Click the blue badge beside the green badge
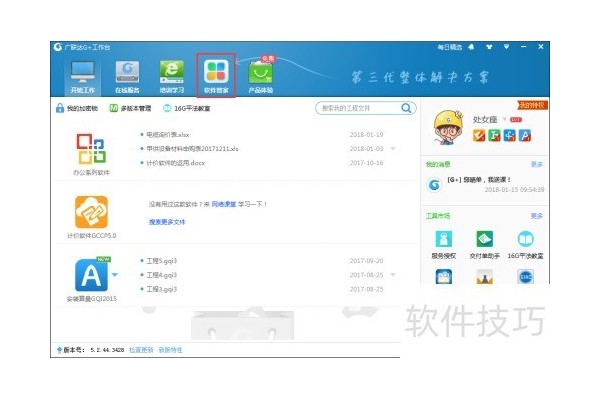Image resolution: width=600 pixels, height=400 pixels. pos(509,136)
